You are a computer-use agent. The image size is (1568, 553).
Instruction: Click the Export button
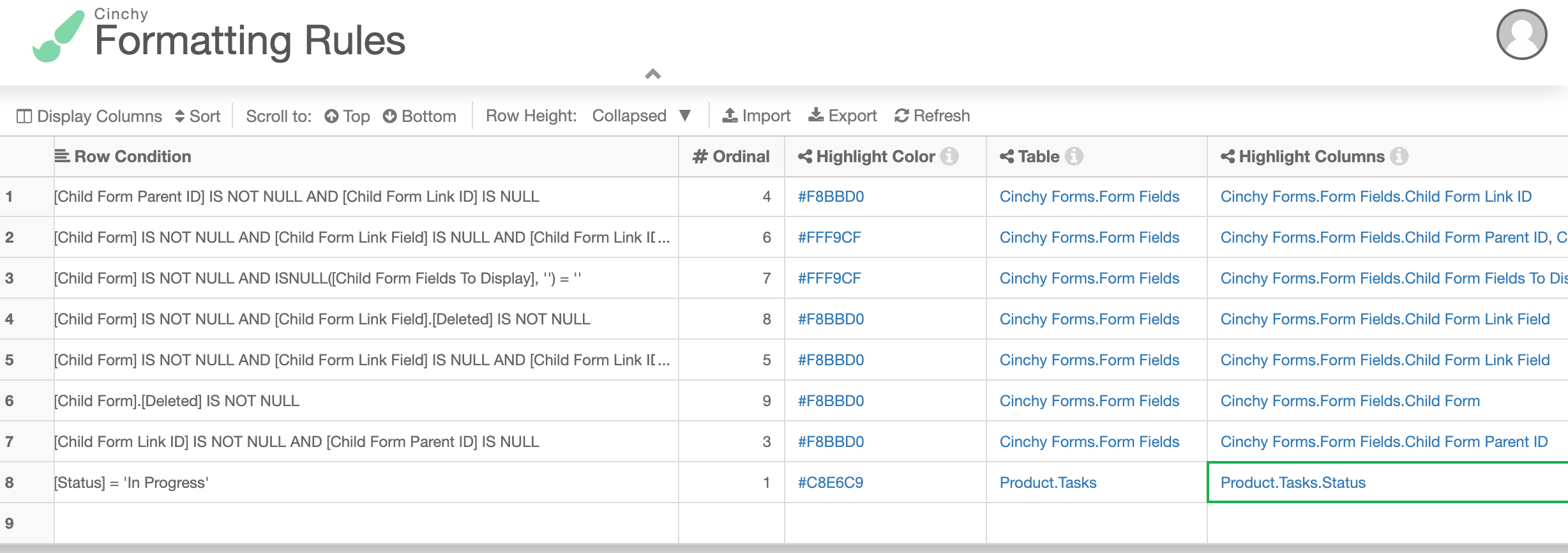843,116
